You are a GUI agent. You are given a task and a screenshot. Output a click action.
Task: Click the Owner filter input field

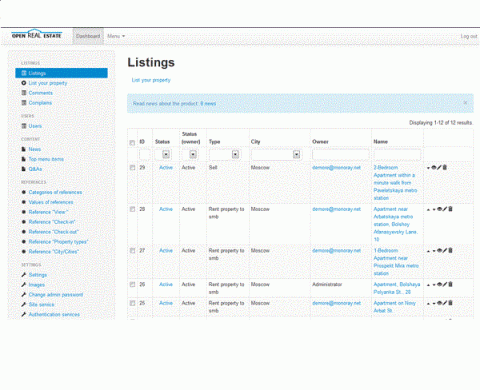tap(340, 155)
